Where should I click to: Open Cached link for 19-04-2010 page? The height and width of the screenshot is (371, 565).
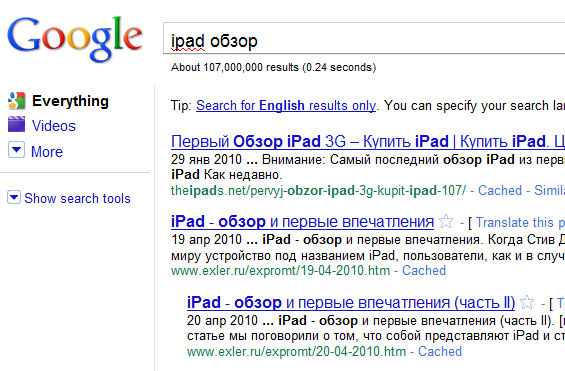point(424,270)
